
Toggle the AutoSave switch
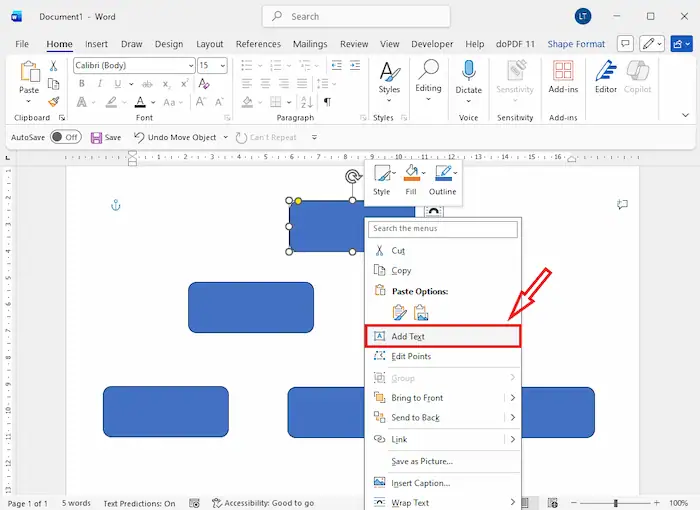[x=65, y=138]
